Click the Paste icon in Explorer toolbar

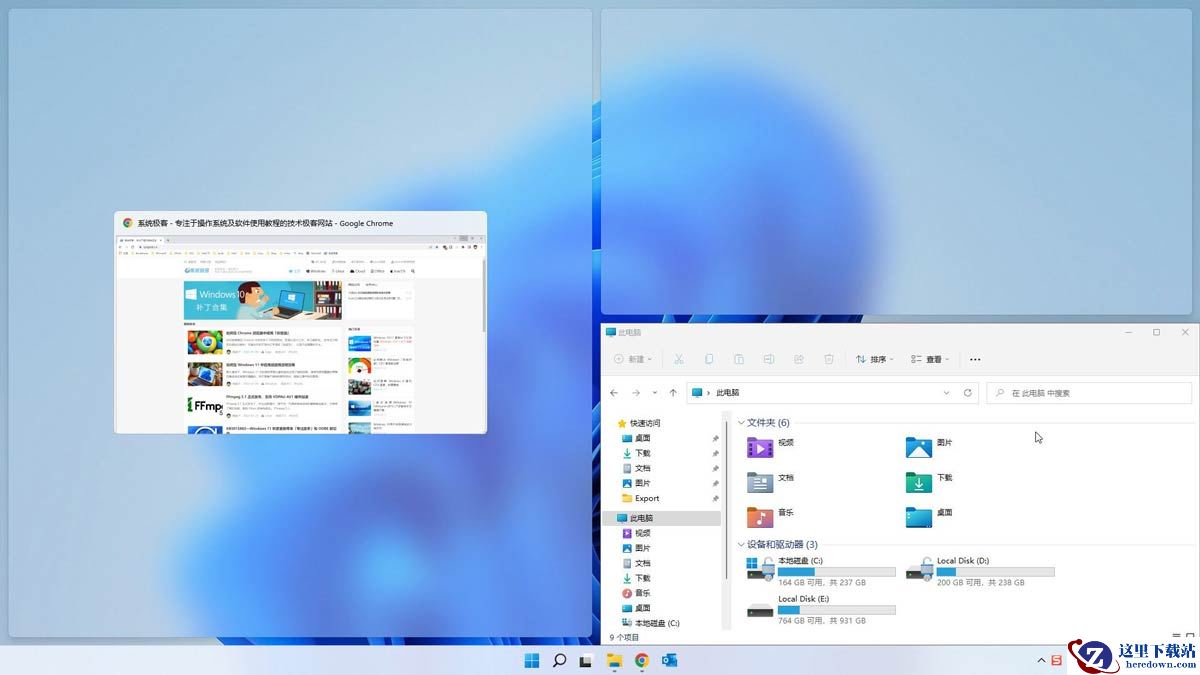tap(738, 359)
